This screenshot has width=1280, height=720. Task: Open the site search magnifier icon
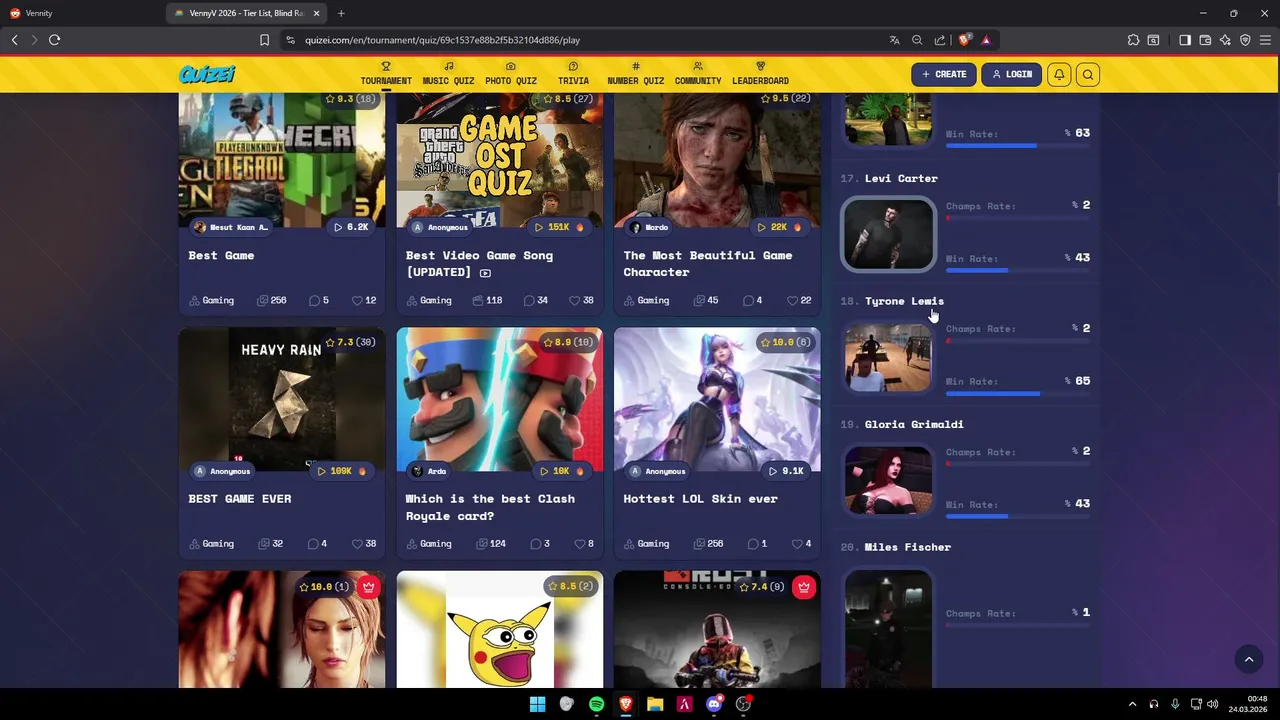(x=1088, y=74)
